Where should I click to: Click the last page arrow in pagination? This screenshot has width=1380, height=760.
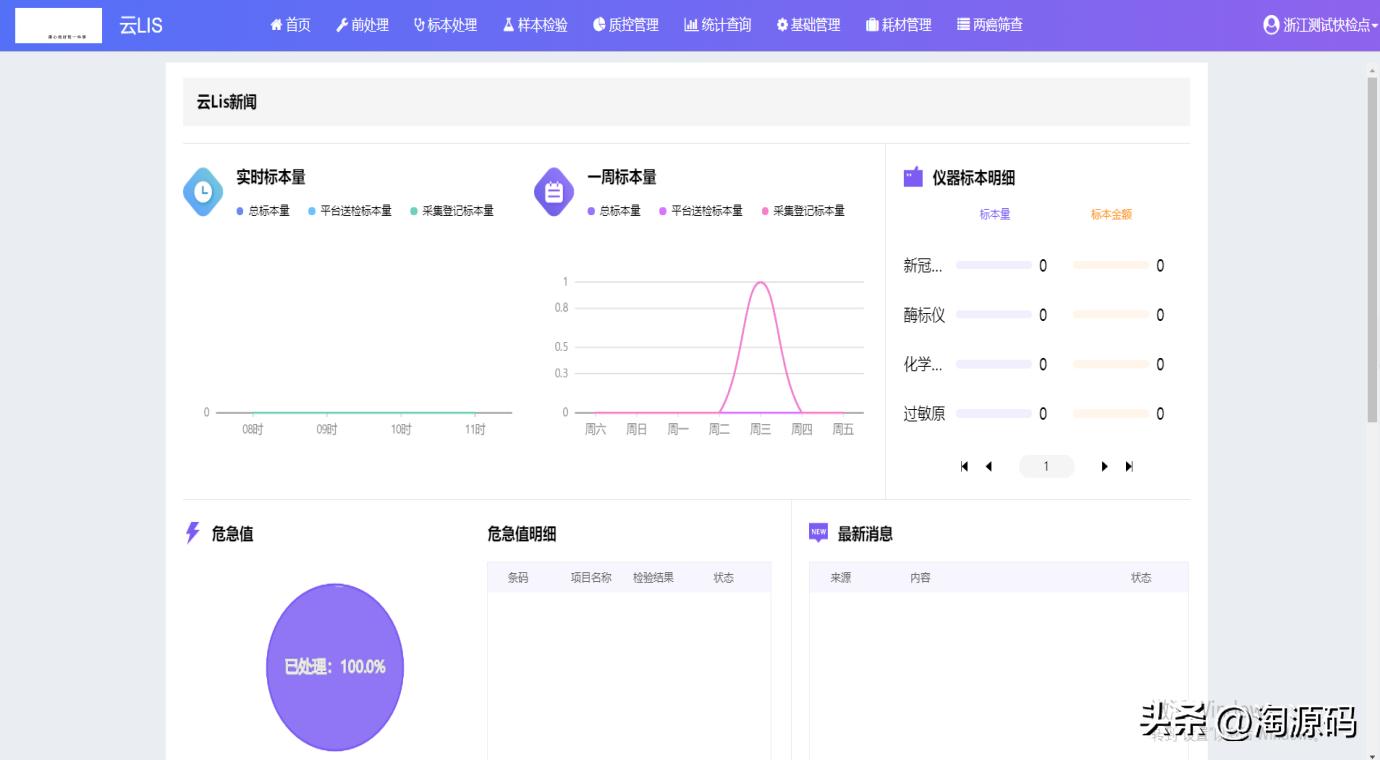(1129, 466)
